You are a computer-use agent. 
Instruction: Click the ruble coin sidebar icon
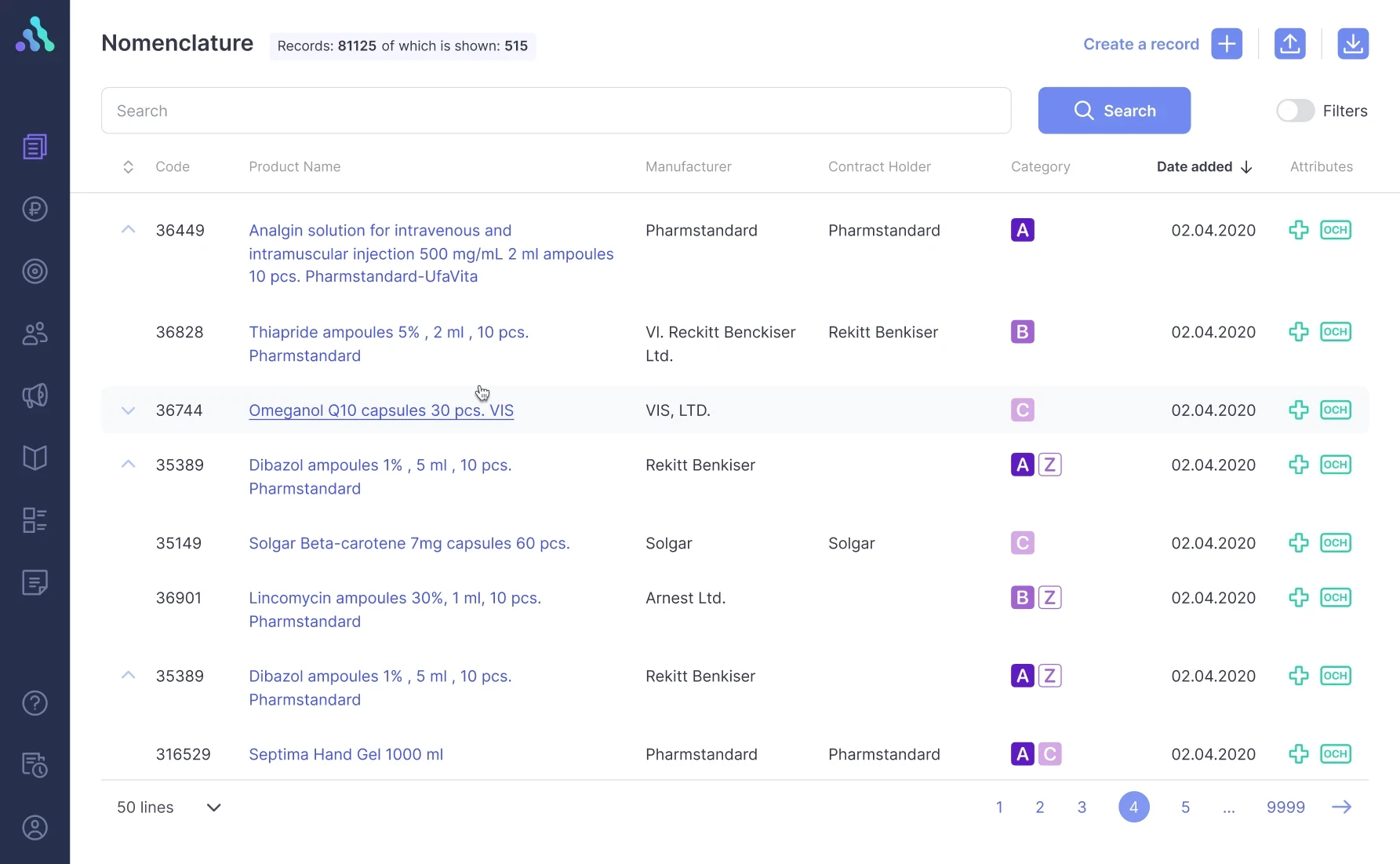(35, 209)
